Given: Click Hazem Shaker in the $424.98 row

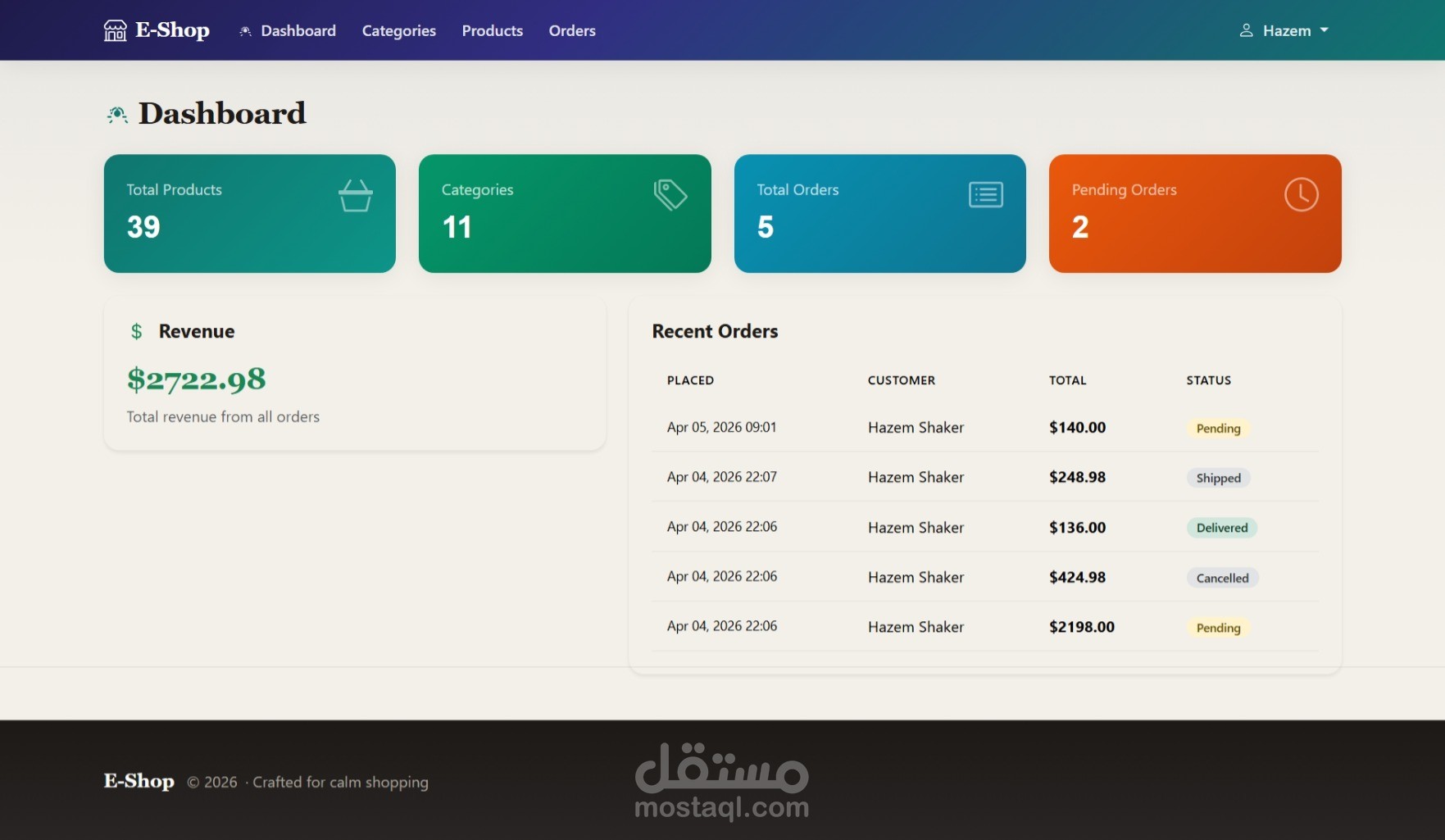Looking at the screenshot, I should pyautogui.click(x=916, y=577).
